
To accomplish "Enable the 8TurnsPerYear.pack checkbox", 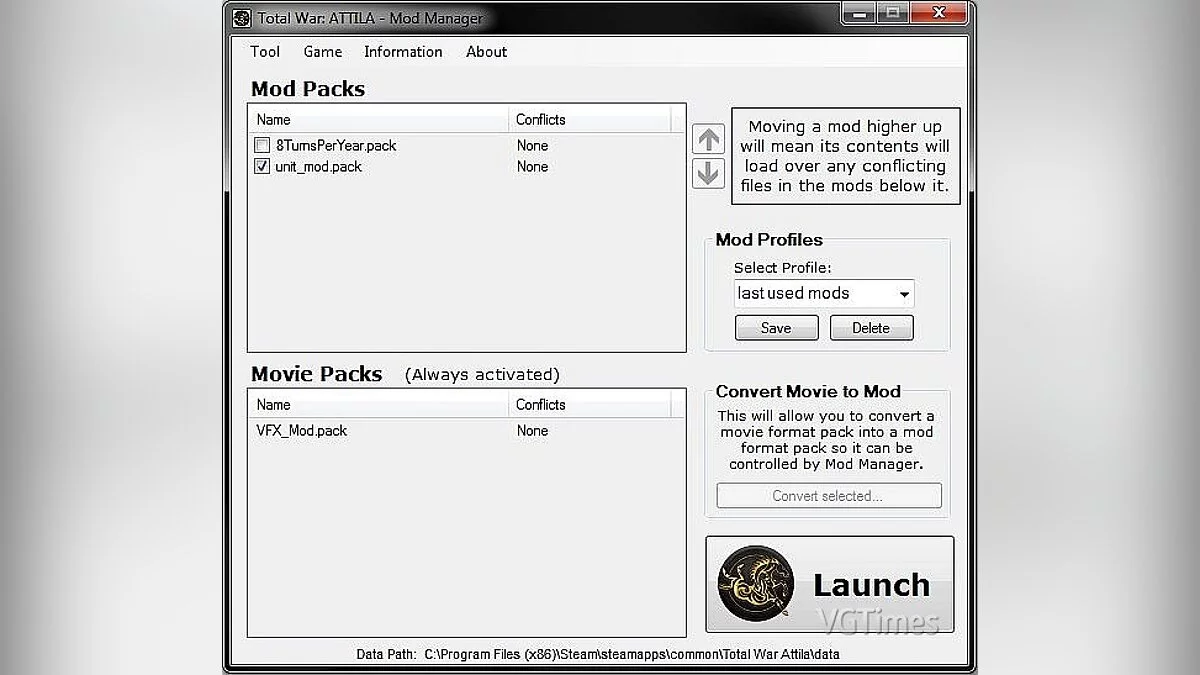I will click(262, 146).
